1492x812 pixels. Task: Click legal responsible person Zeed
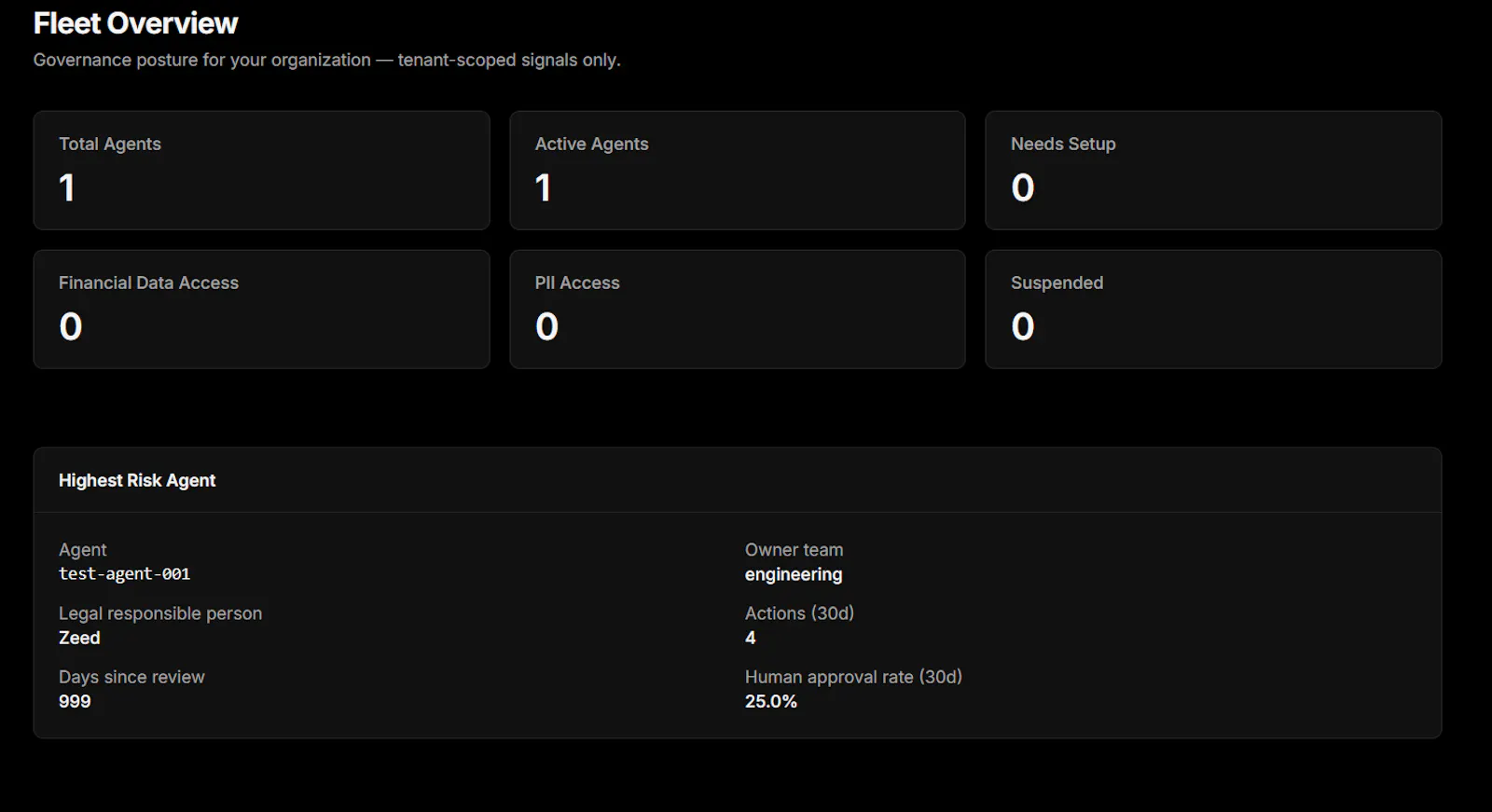coord(79,638)
